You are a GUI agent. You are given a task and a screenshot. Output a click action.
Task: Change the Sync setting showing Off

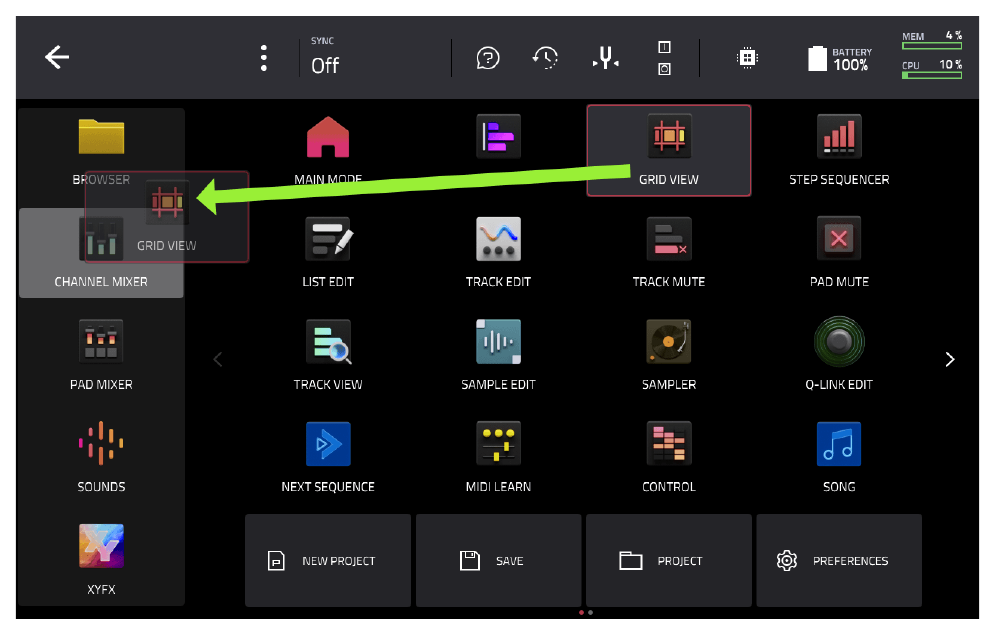(x=325, y=57)
